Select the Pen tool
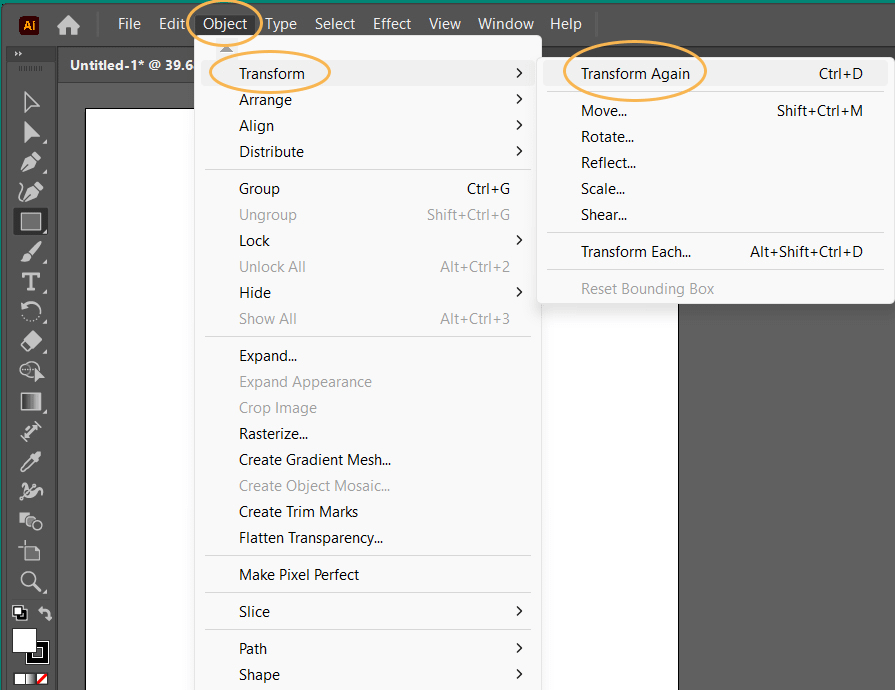Viewport: 895px width, 690px height. [x=31, y=162]
